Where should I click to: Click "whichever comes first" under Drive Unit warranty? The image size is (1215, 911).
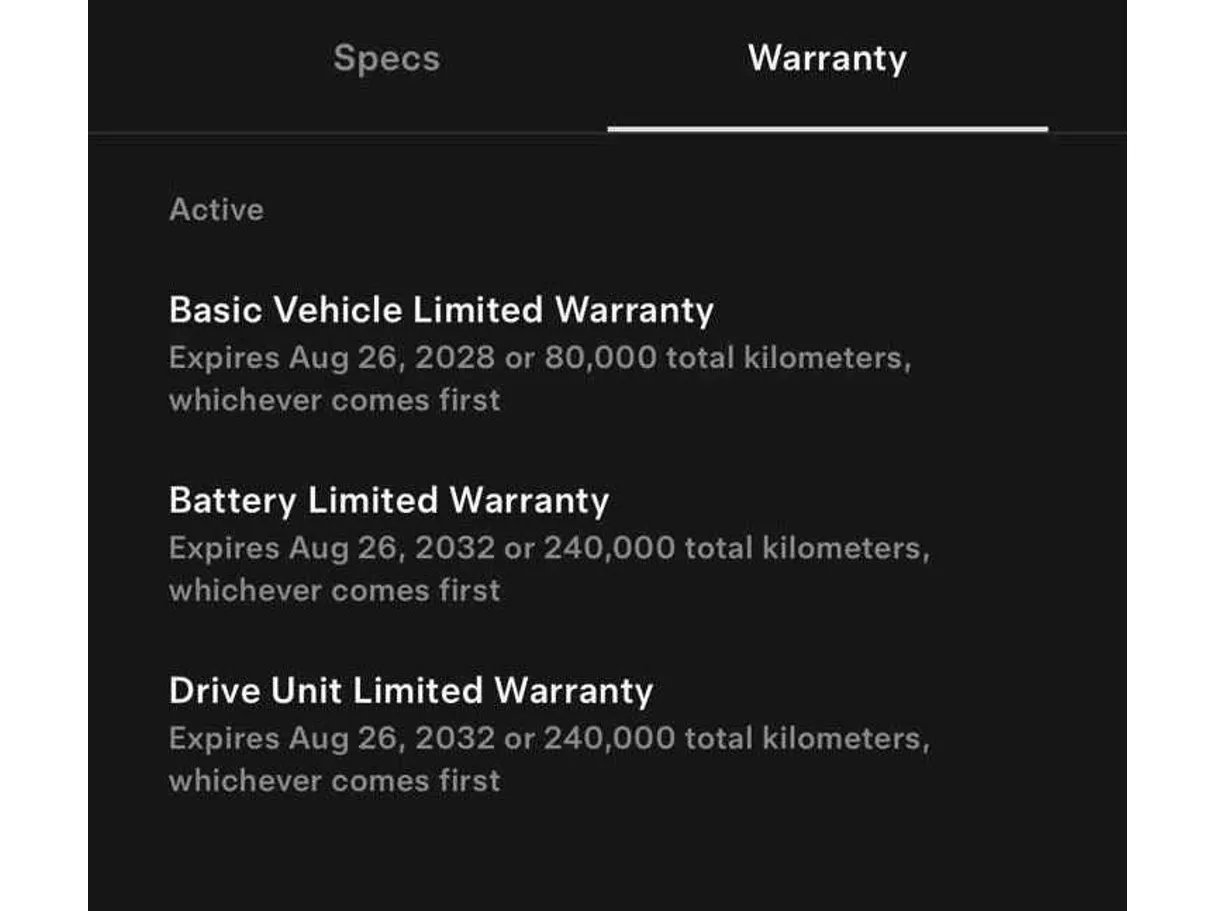point(334,780)
